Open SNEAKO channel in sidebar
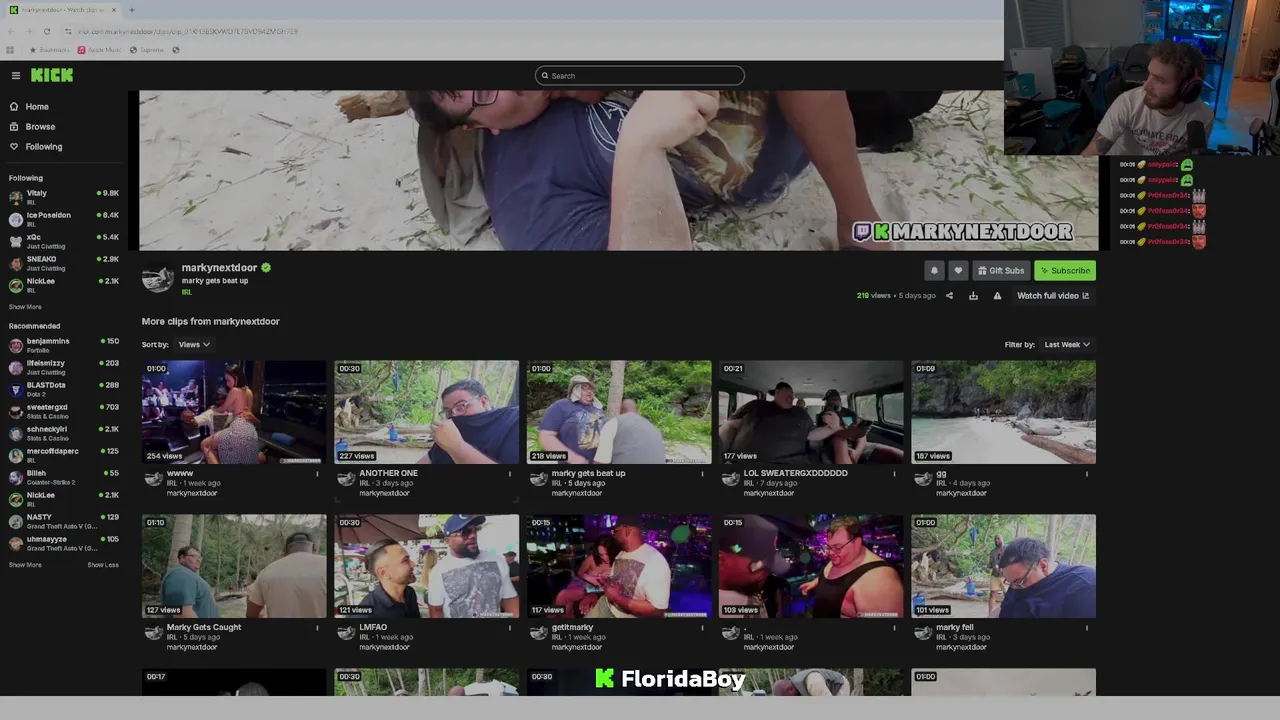 pos(64,263)
